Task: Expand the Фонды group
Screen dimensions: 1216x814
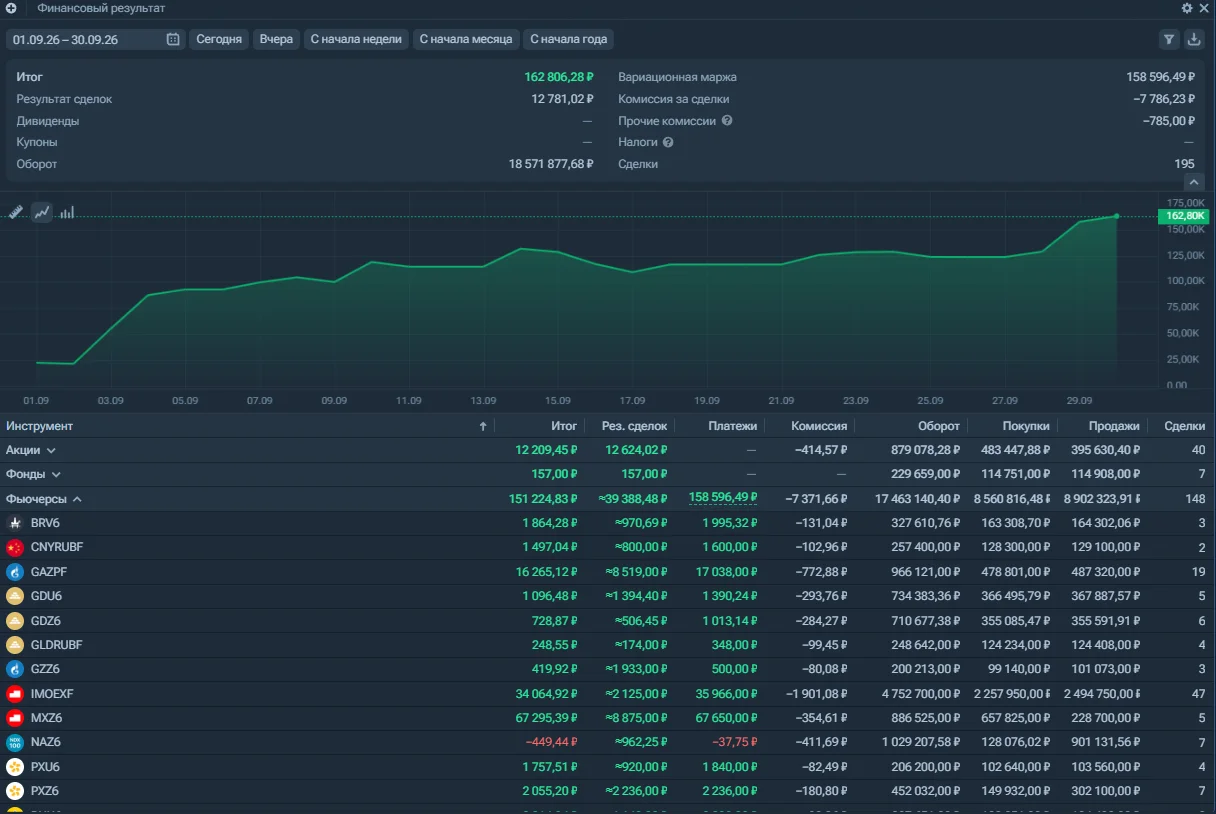Action: (56, 475)
